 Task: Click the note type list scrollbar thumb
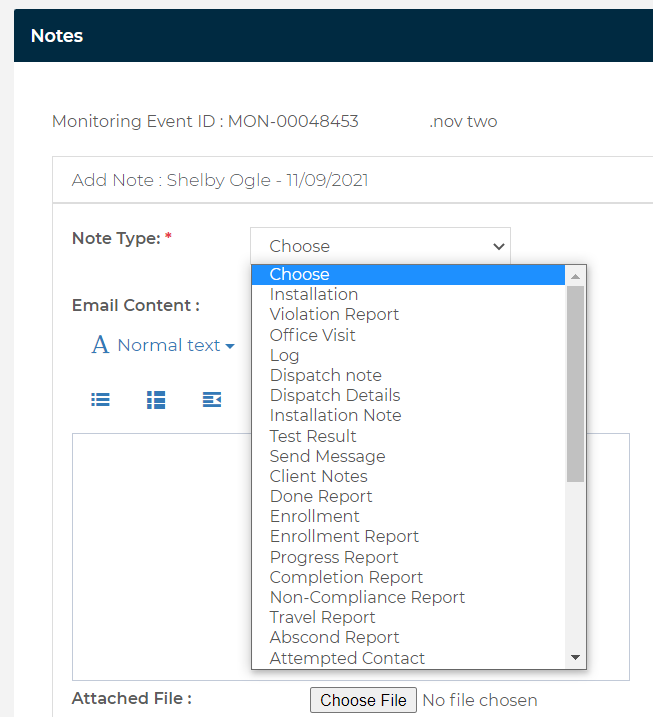pos(575,384)
